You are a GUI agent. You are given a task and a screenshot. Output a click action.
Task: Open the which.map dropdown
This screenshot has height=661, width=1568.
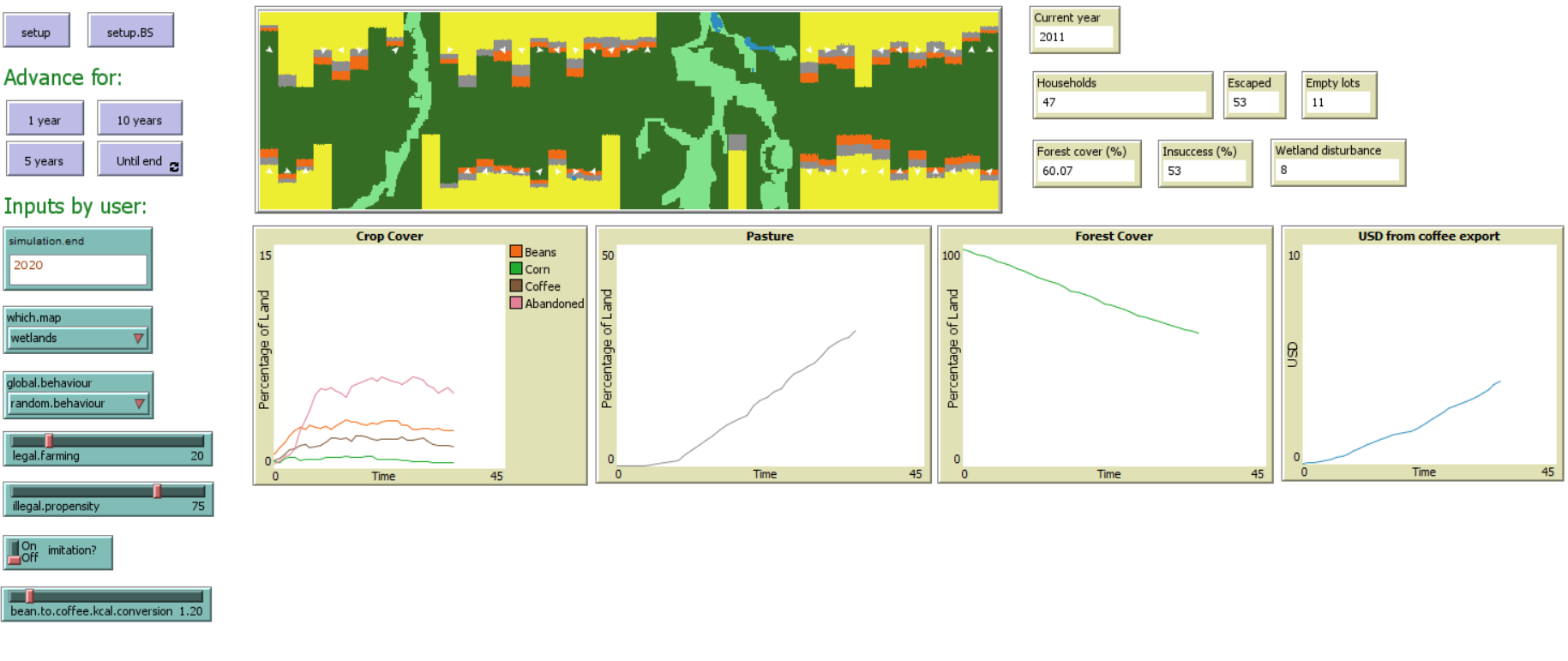coord(77,339)
